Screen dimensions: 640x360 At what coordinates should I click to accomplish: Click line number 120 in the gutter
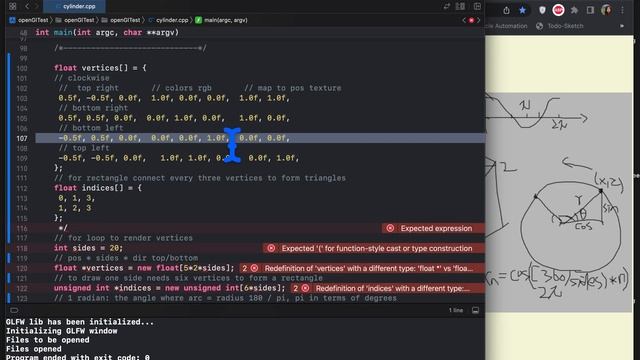pos(22,268)
